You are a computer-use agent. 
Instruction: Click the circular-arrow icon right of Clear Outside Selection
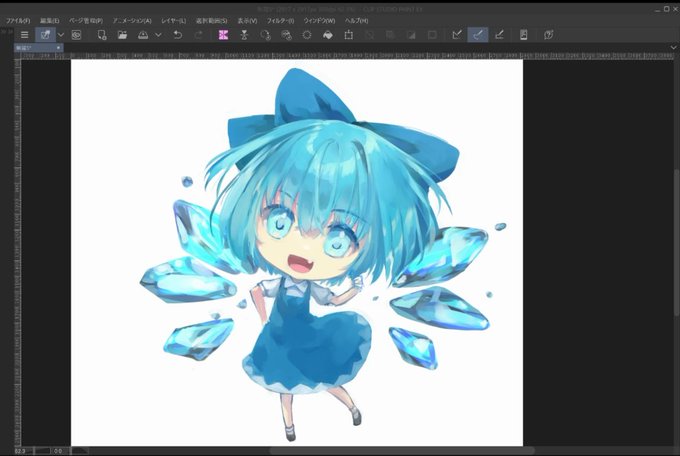[265, 35]
